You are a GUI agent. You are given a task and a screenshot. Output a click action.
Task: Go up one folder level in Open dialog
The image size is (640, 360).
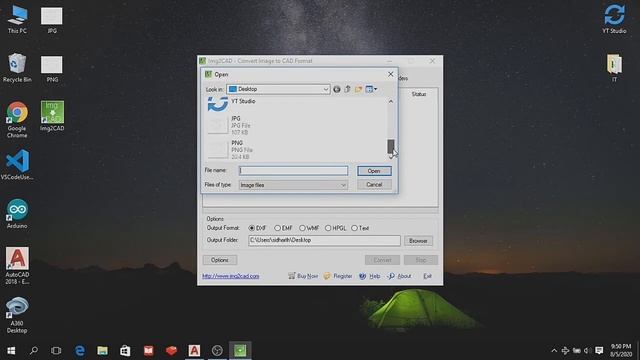347,89
